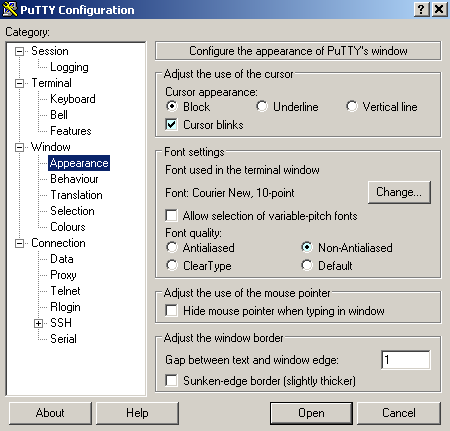Open the Rlogin category
This screenshot has width=450, height=431.
click(65, 307)
